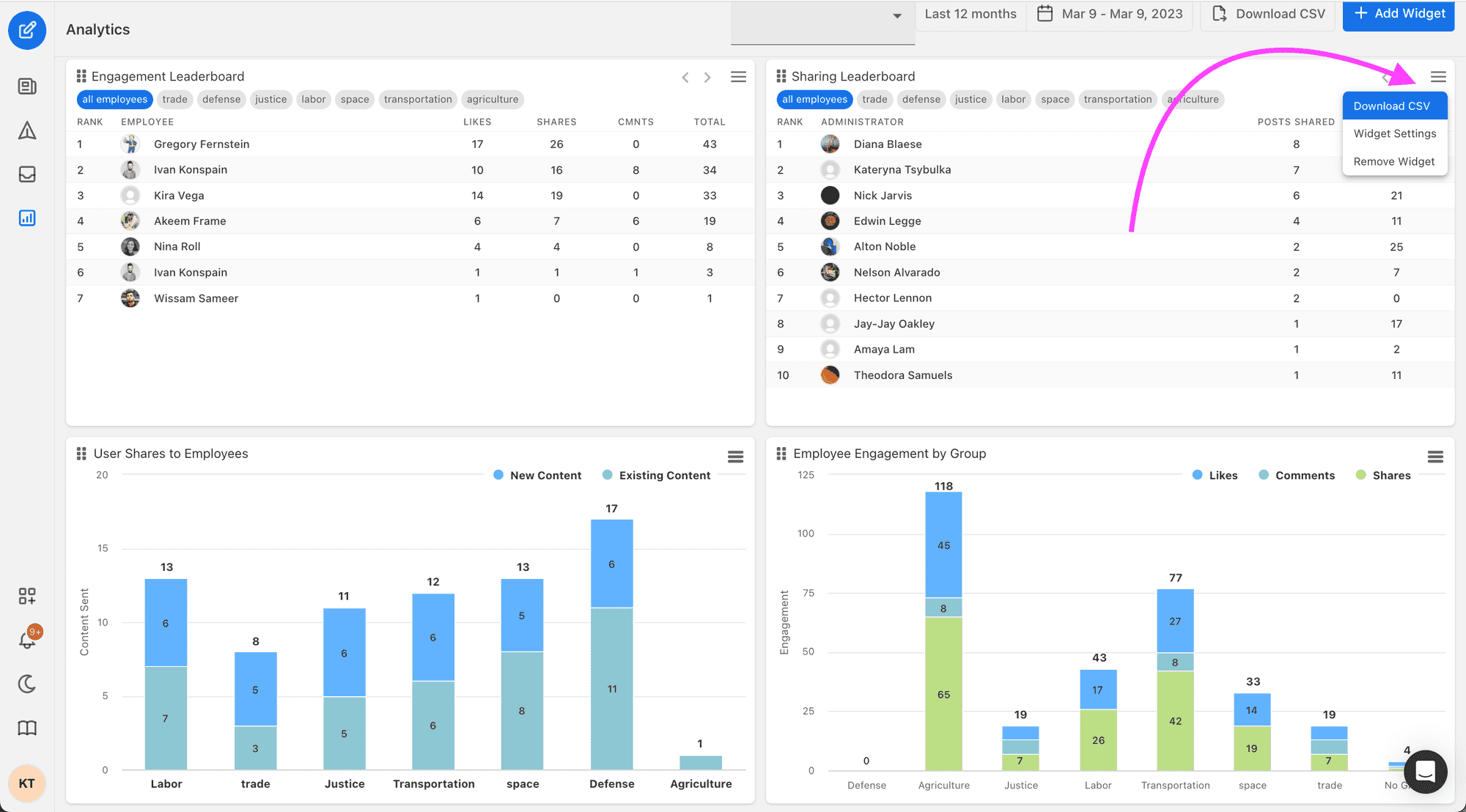Screen dimensions: 1466x812
Task: Open the analytics chart sidebar icon
Action: tap(27, 218)
